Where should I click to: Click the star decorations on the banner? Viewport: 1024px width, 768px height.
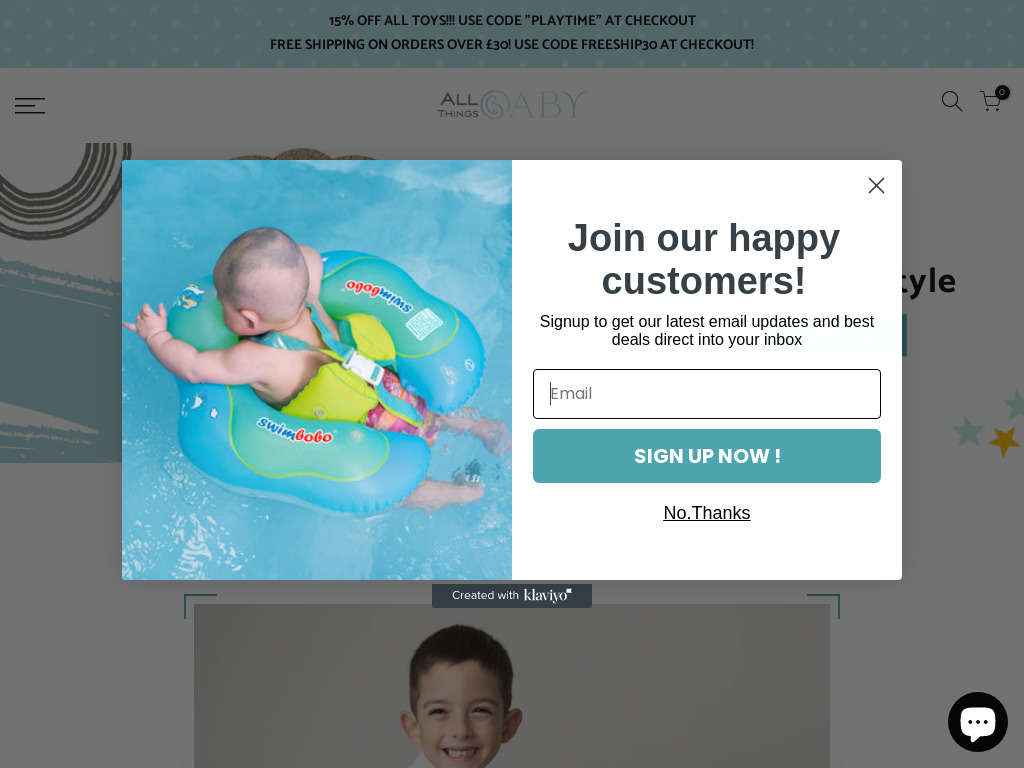pos(988,424)
